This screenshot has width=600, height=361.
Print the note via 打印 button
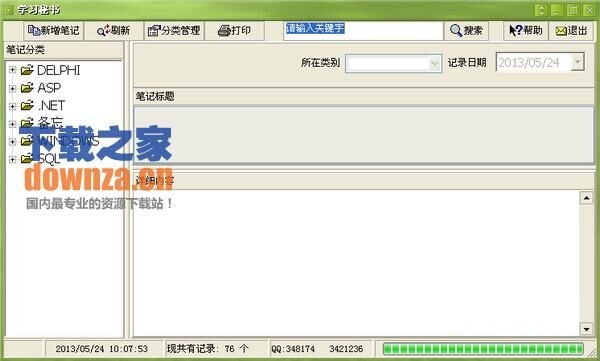click(x=234, y=31)
